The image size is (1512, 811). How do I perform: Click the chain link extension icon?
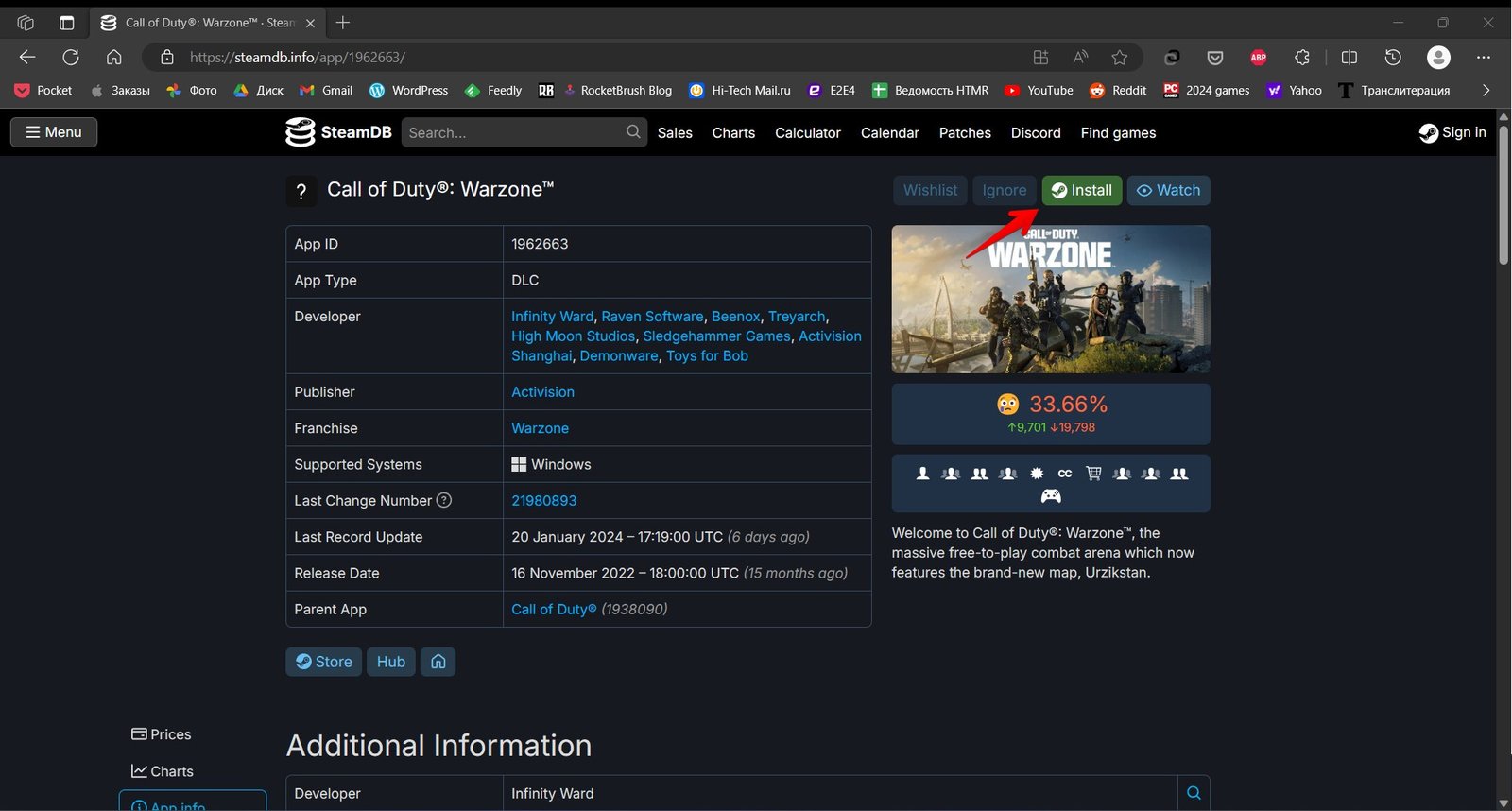[1172, 58]
